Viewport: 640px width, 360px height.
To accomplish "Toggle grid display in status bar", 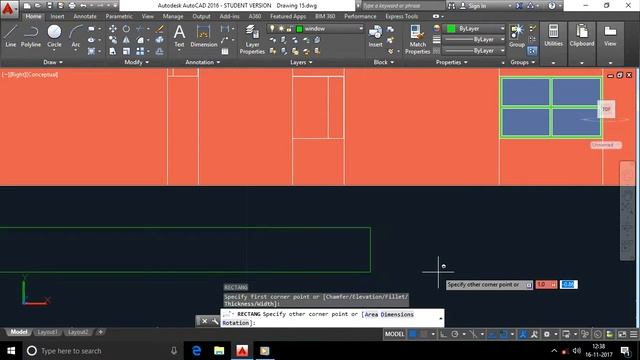I will click(413, 334).
